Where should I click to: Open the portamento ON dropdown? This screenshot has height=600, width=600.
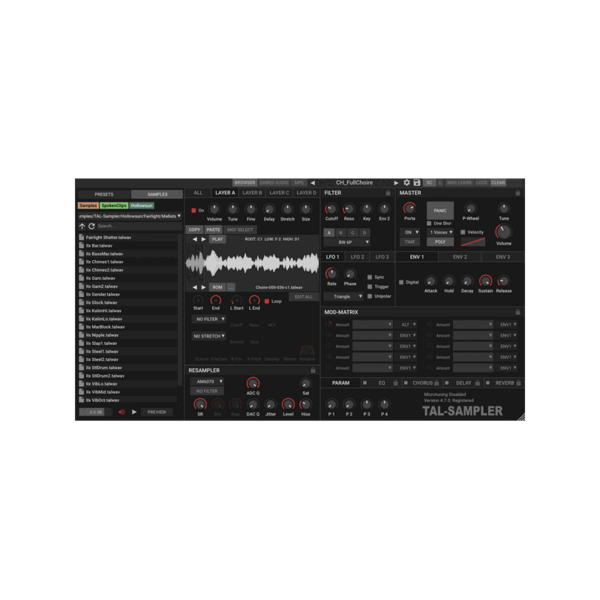(410, 232)
